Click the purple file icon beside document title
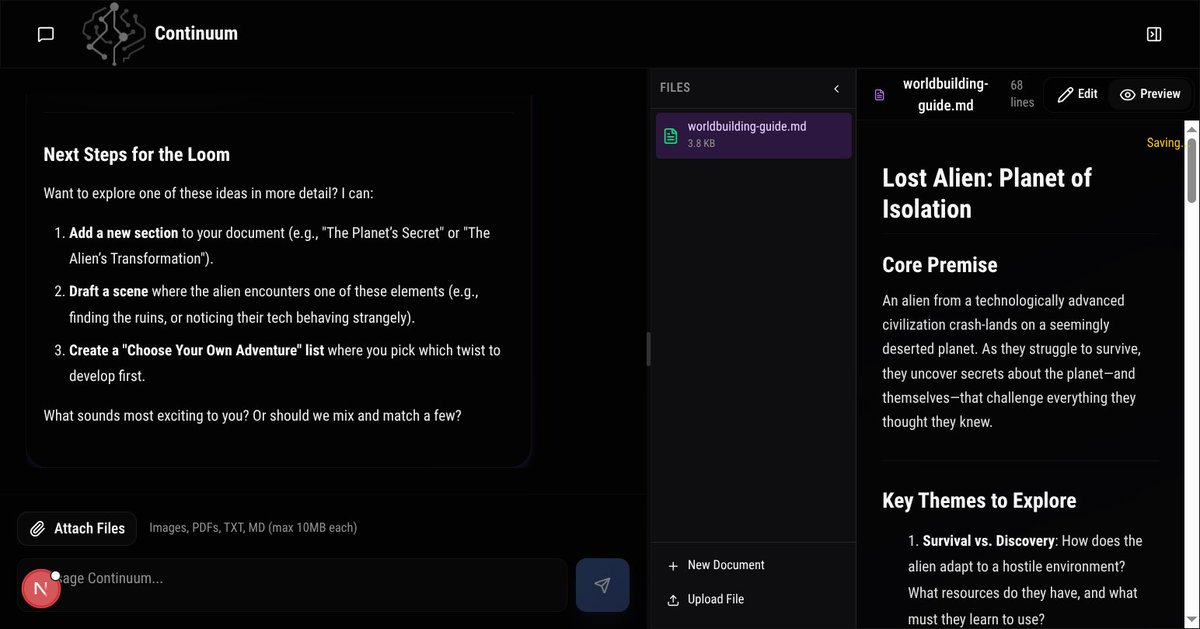This screenshot has width=1200, height=629. (880, 95)
